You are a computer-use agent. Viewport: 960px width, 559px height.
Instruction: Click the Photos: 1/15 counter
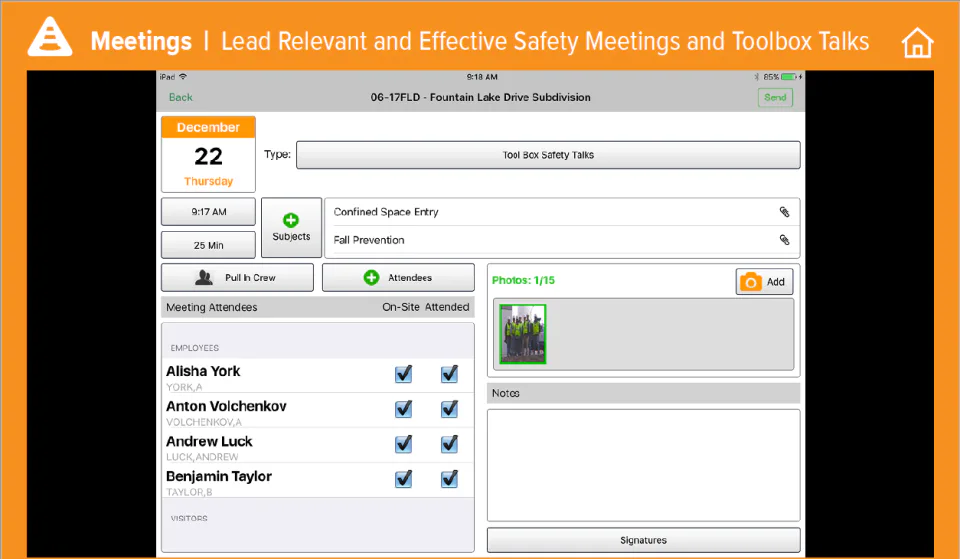pyautogui.click(x=523, y=280)
